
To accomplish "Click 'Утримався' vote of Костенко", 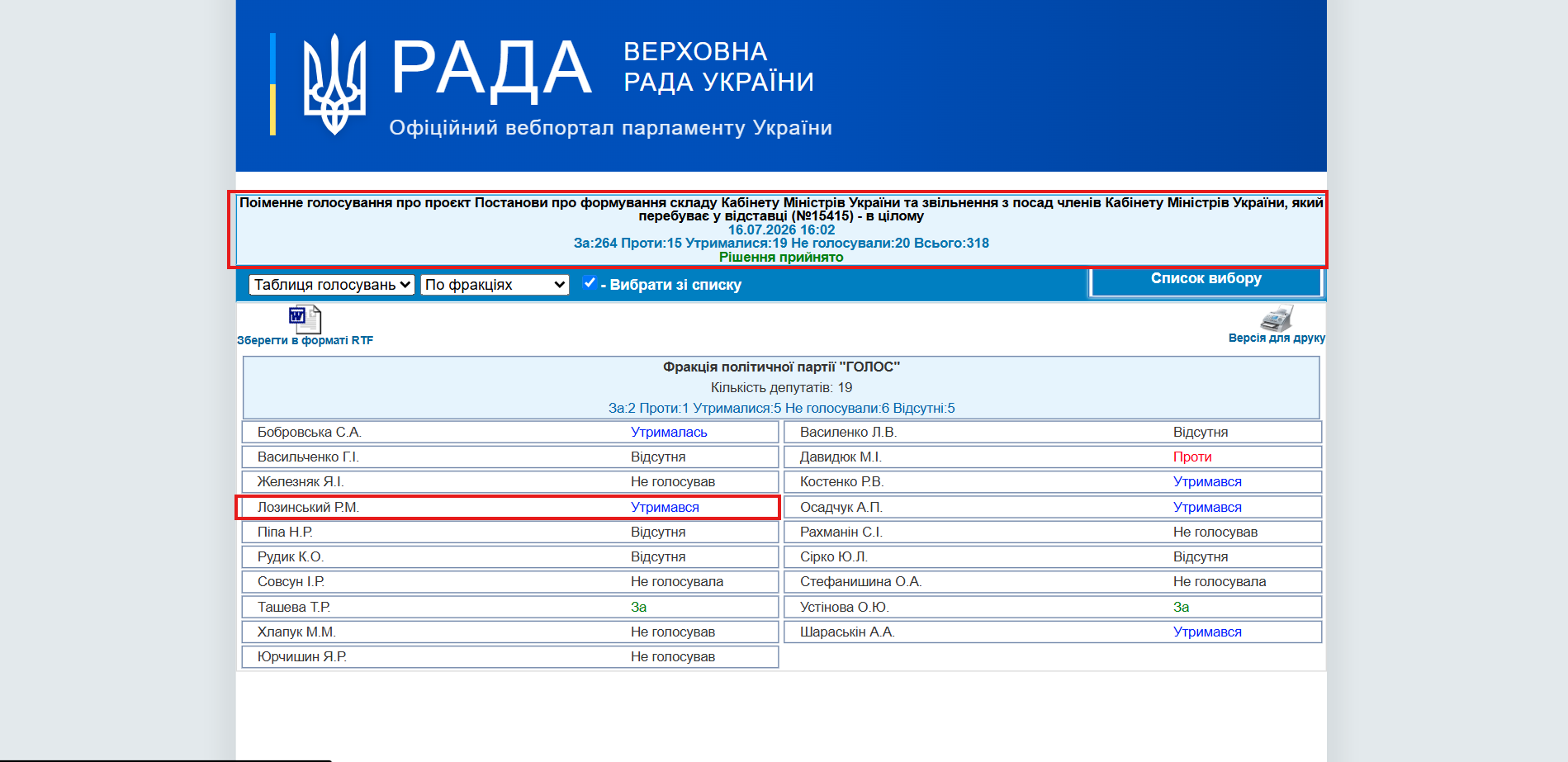I will pyautogui.click(x=1207, y=482).
